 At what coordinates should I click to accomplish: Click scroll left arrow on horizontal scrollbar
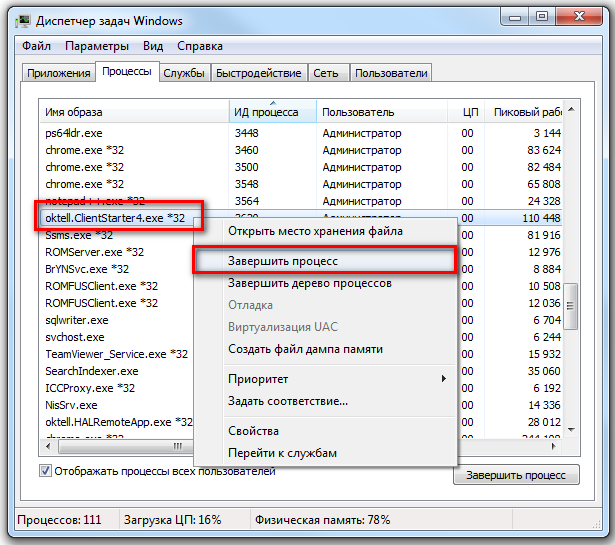[47, 446]
